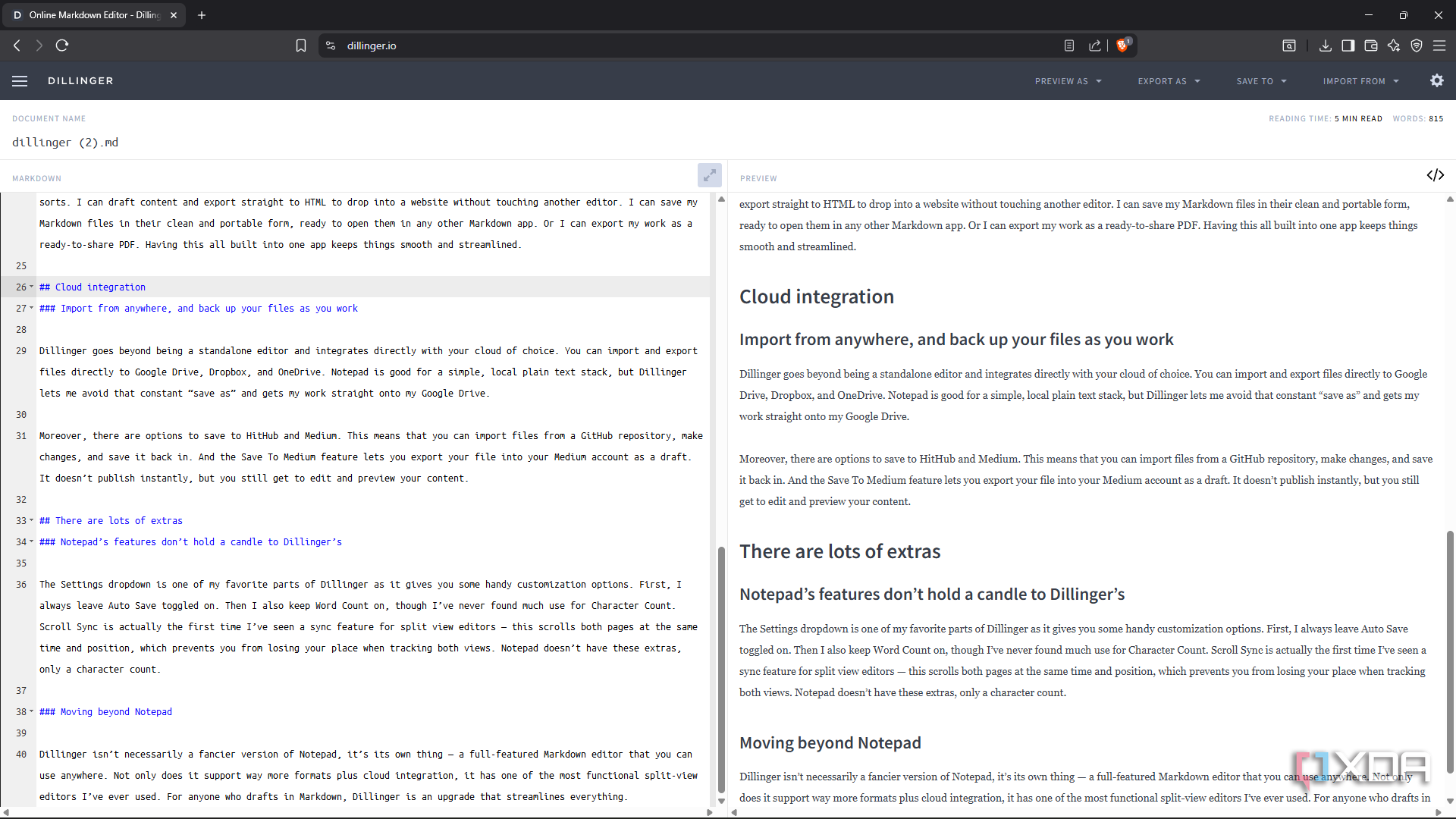Click the '### Notepad's features' markdown heading line
Viewport: 1456px width, 819px height.
(x=190, y=542)
